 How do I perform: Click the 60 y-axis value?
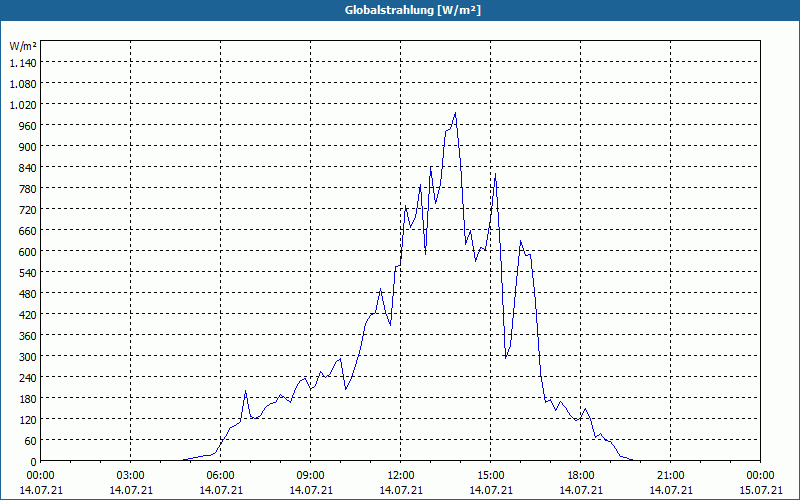pyautogui.click(x=31, y=440)
